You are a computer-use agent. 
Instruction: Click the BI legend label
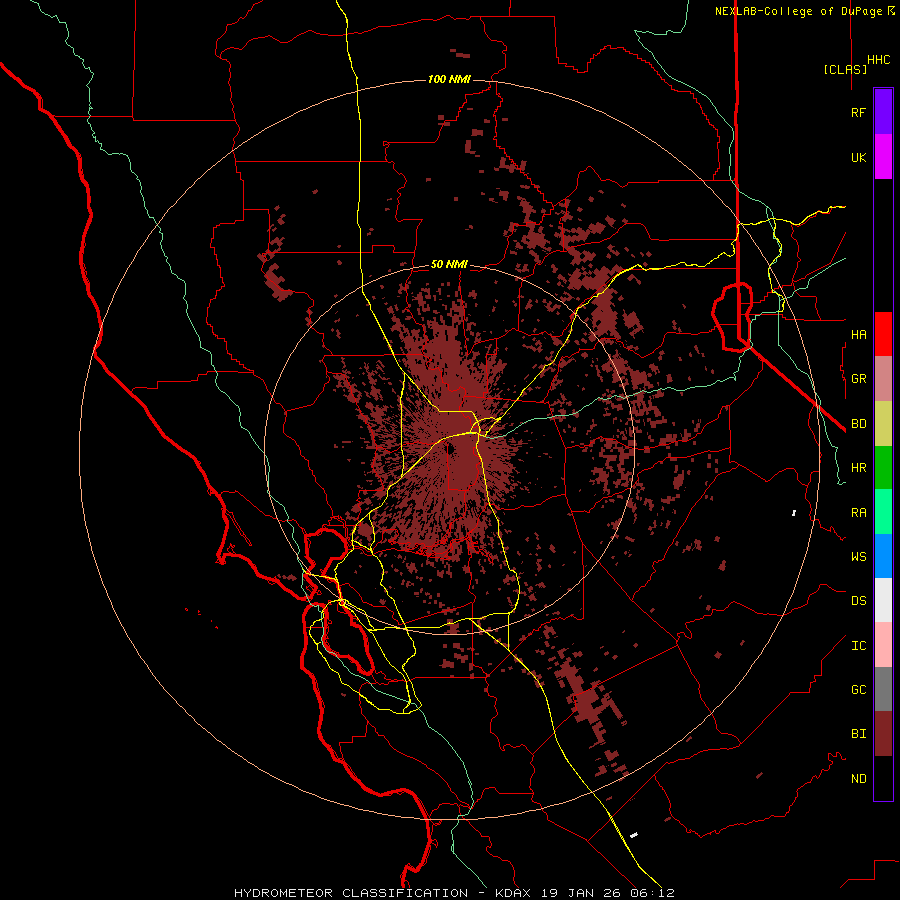(858, 734)
